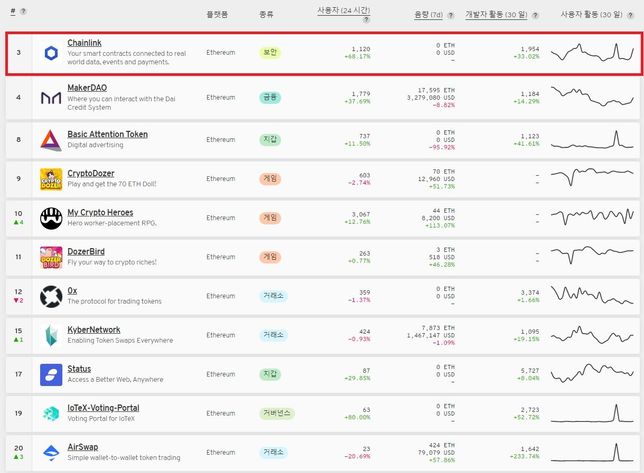The width and height of the screenshot is (644, 473).
Task: Select the 금융 tag on MakerDAO row
Action: [270, 97]
